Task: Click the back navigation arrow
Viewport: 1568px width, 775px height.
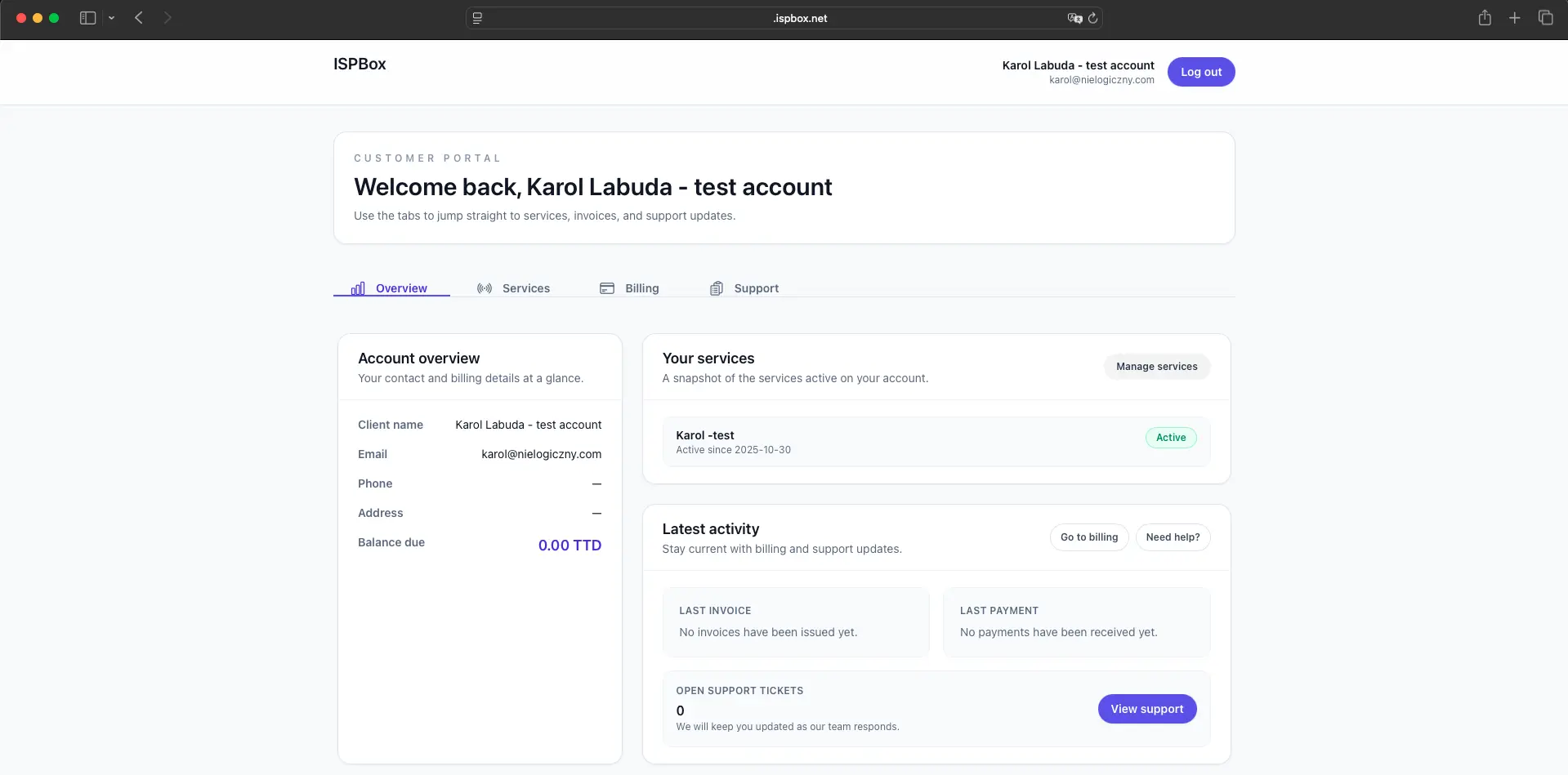Action: click(x=139, y=17)
